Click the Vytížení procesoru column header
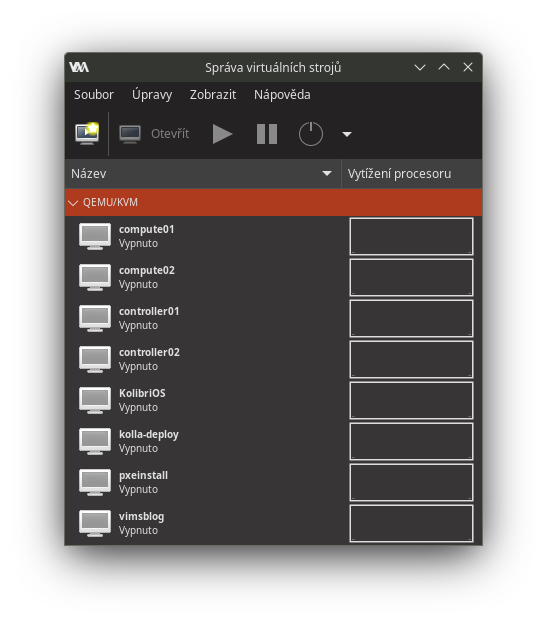Viewport: 547px width, 622px height. tap(412, 173)
